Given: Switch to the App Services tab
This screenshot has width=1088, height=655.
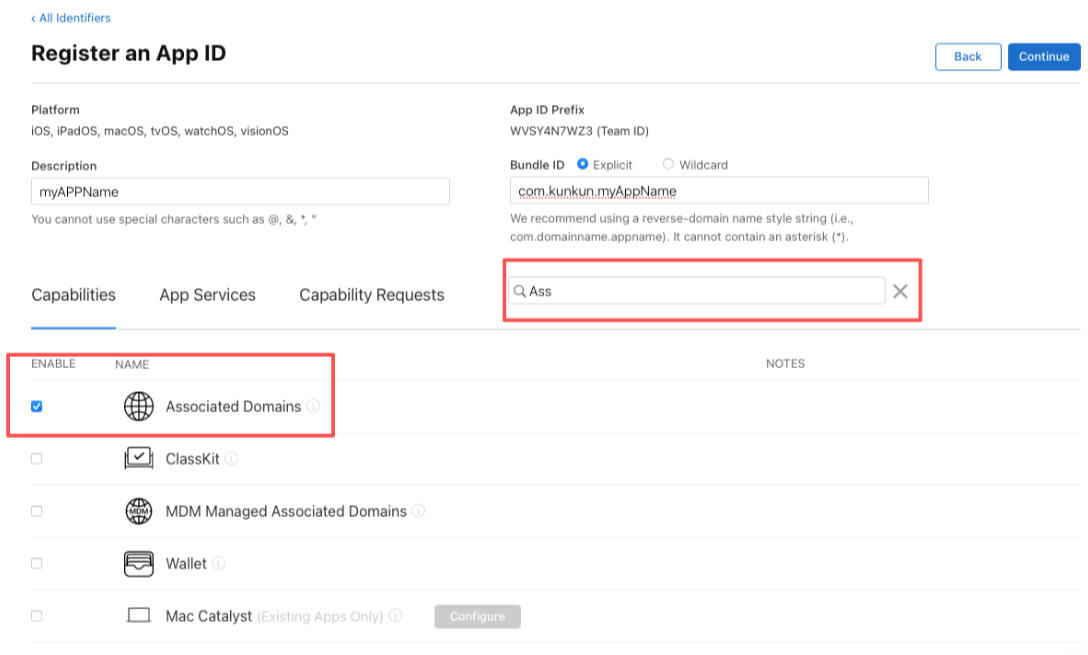Looking at the screenshot, I should 207,295.
